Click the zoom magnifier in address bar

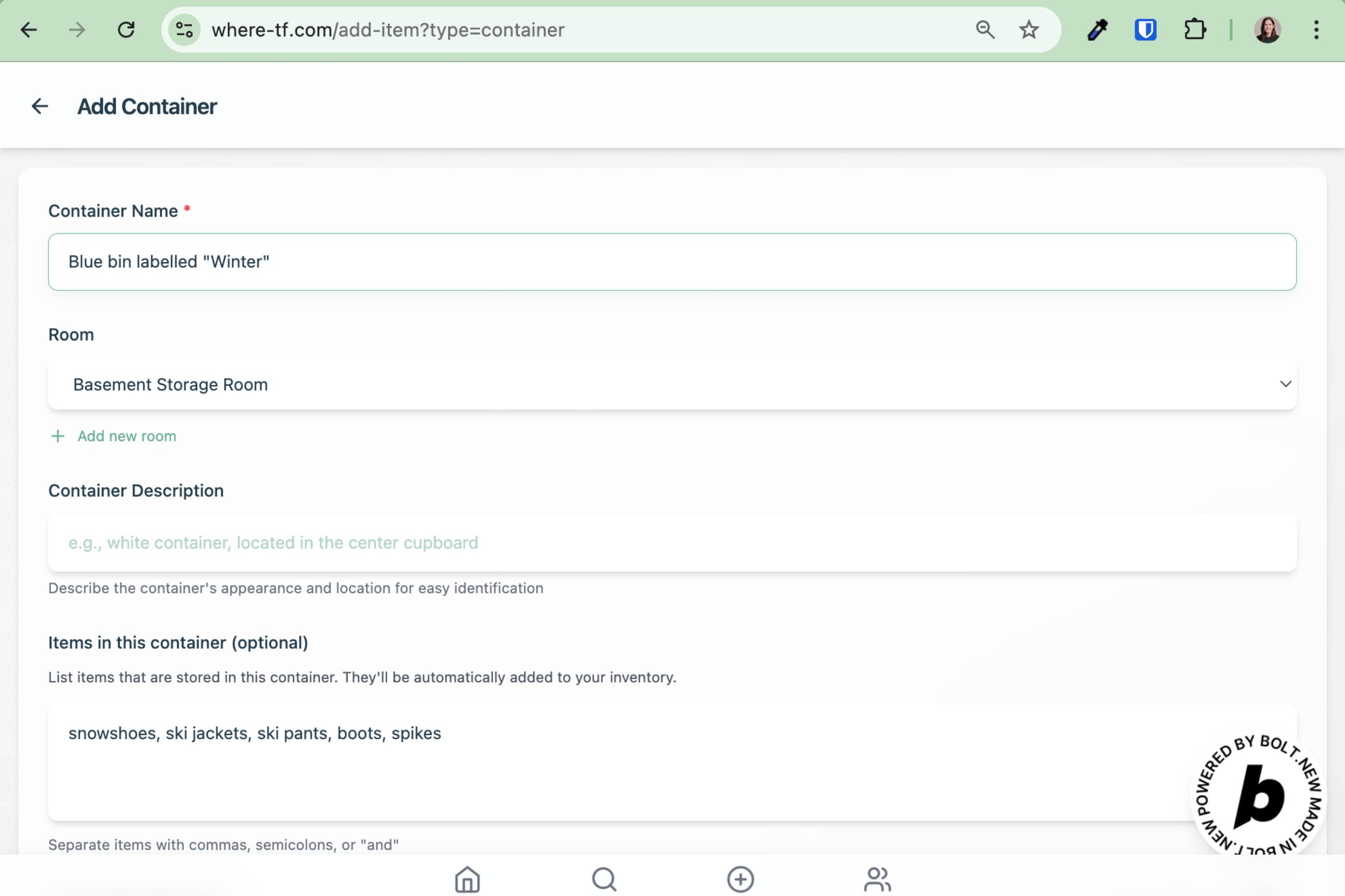985,30
